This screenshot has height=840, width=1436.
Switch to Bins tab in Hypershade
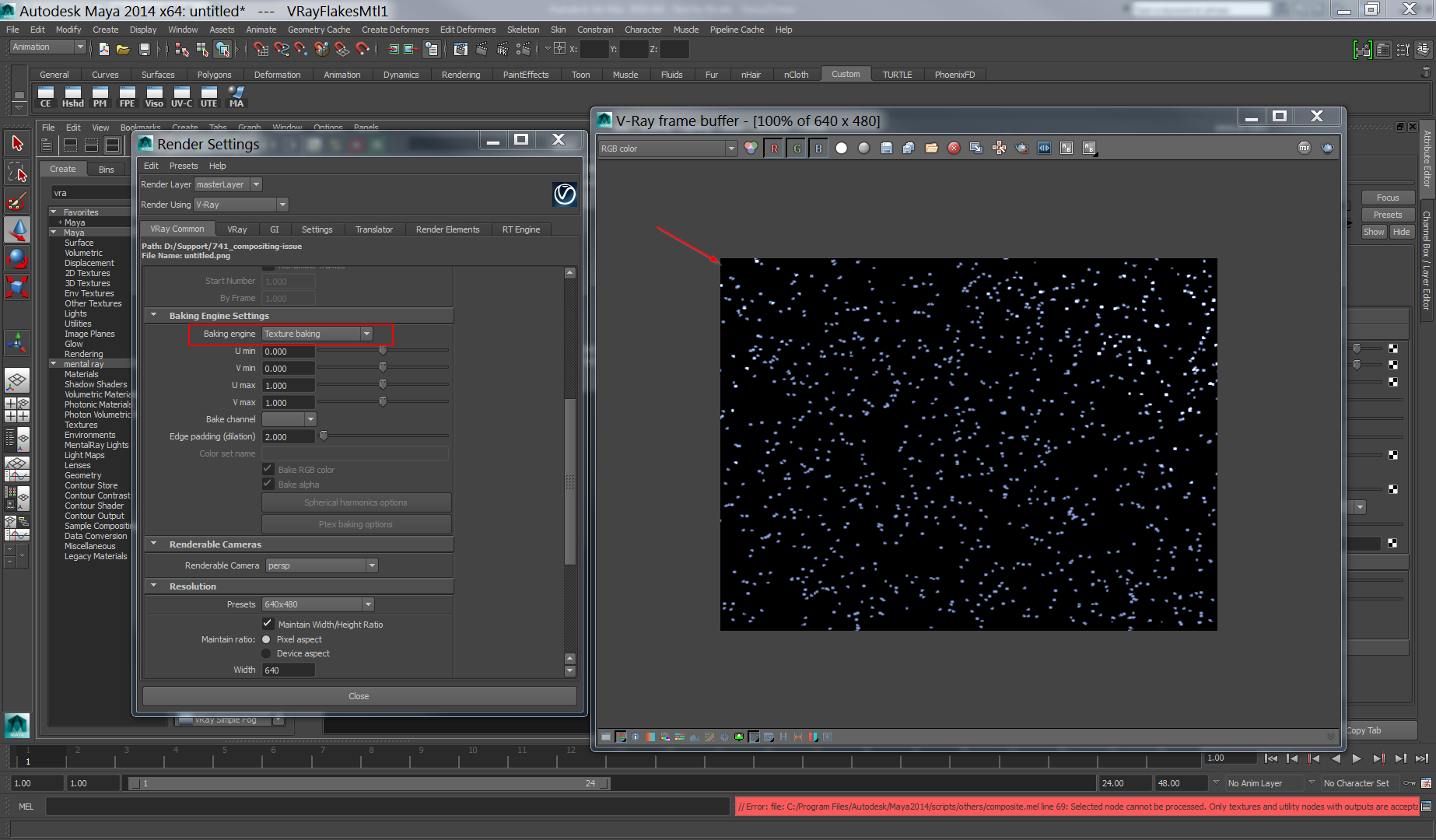pos(107,170)
